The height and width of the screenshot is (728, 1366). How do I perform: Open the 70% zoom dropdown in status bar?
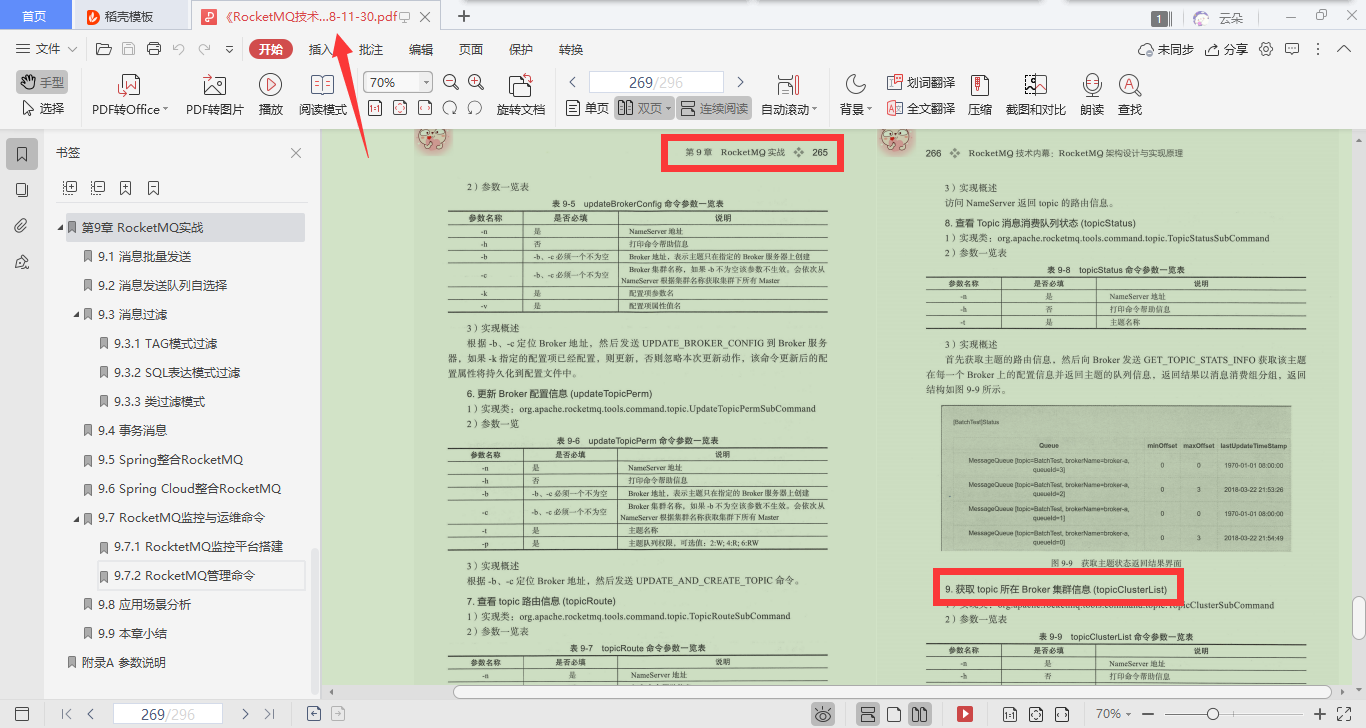click(1113, 714)
